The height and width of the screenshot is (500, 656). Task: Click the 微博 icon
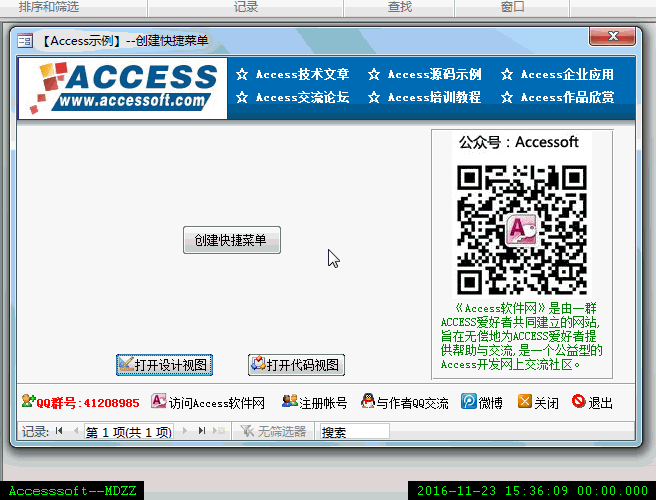[469, 401]
